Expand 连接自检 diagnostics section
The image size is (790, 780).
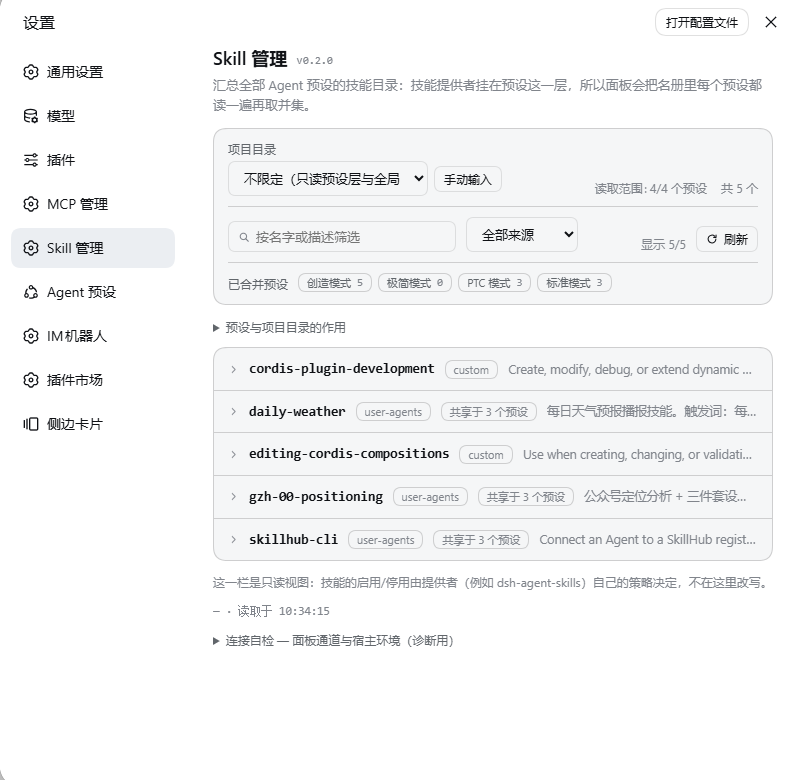click(334, 641)
